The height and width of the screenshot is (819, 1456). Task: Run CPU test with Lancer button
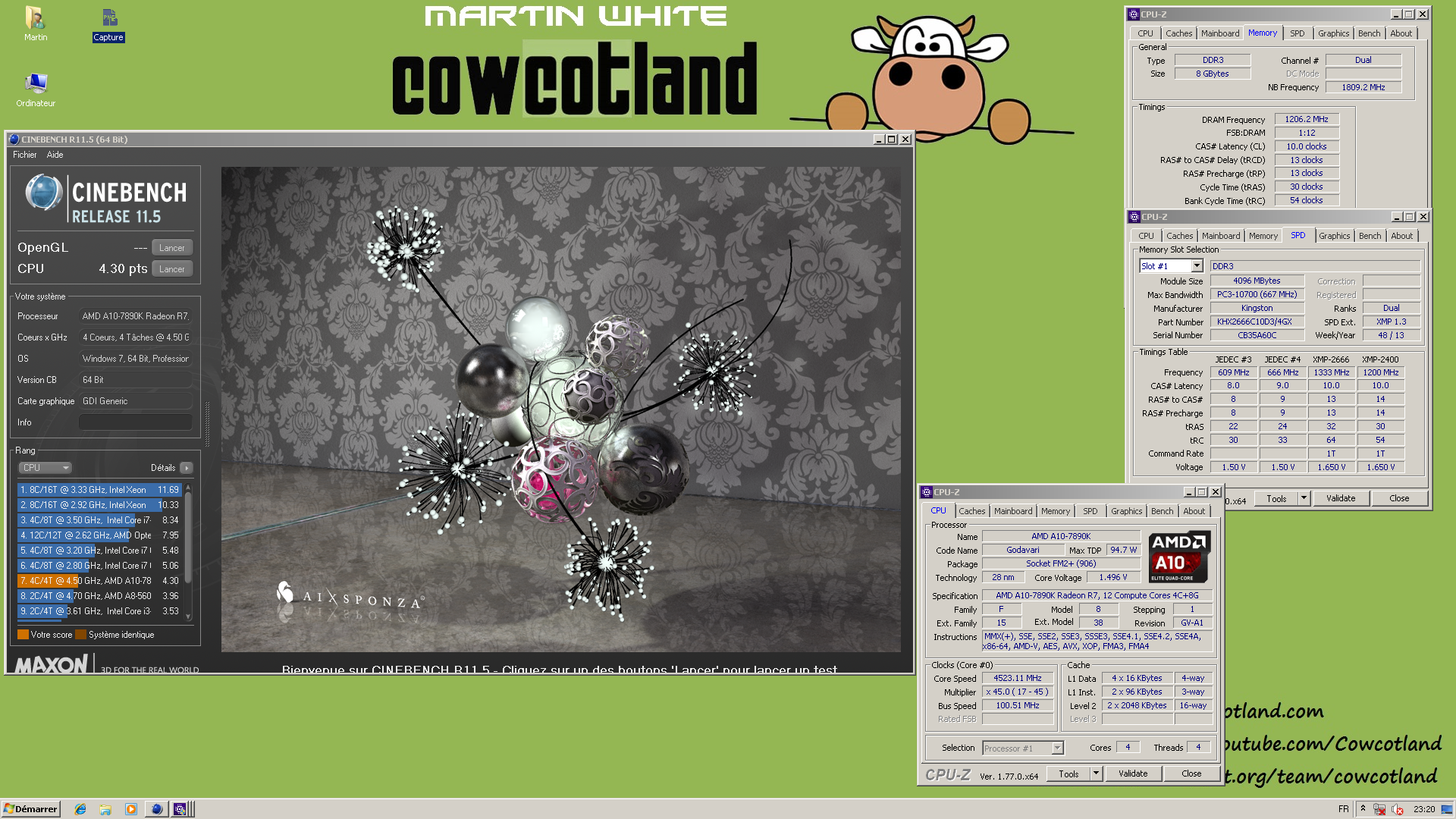(172, 269)
